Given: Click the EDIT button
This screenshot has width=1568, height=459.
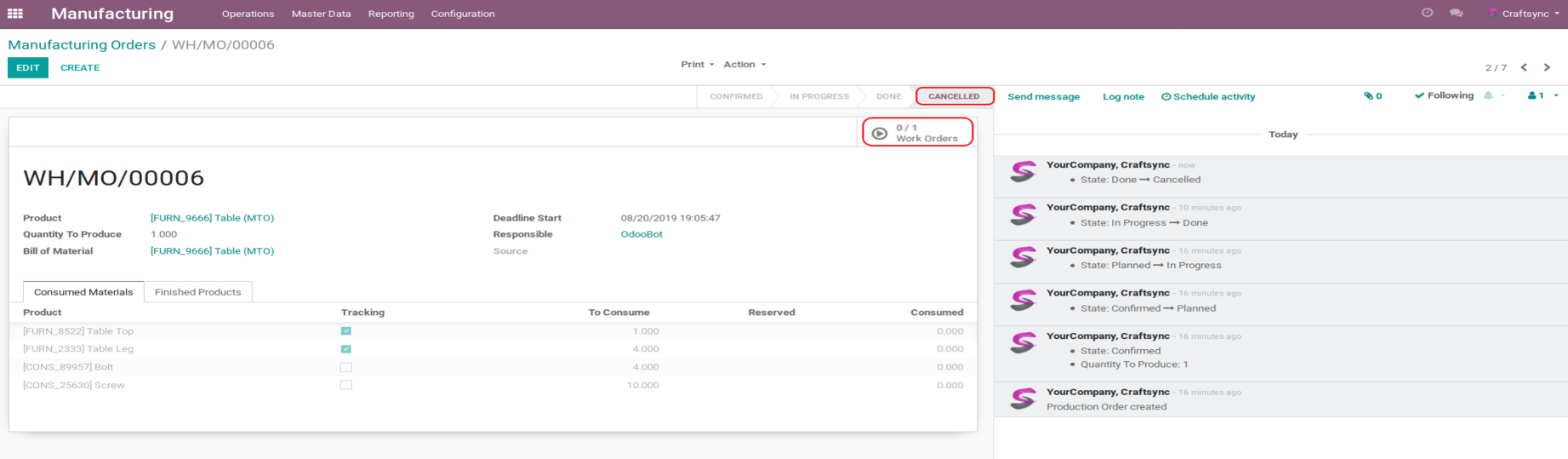Looking at the screenshot, I should (x=28, y=67).
